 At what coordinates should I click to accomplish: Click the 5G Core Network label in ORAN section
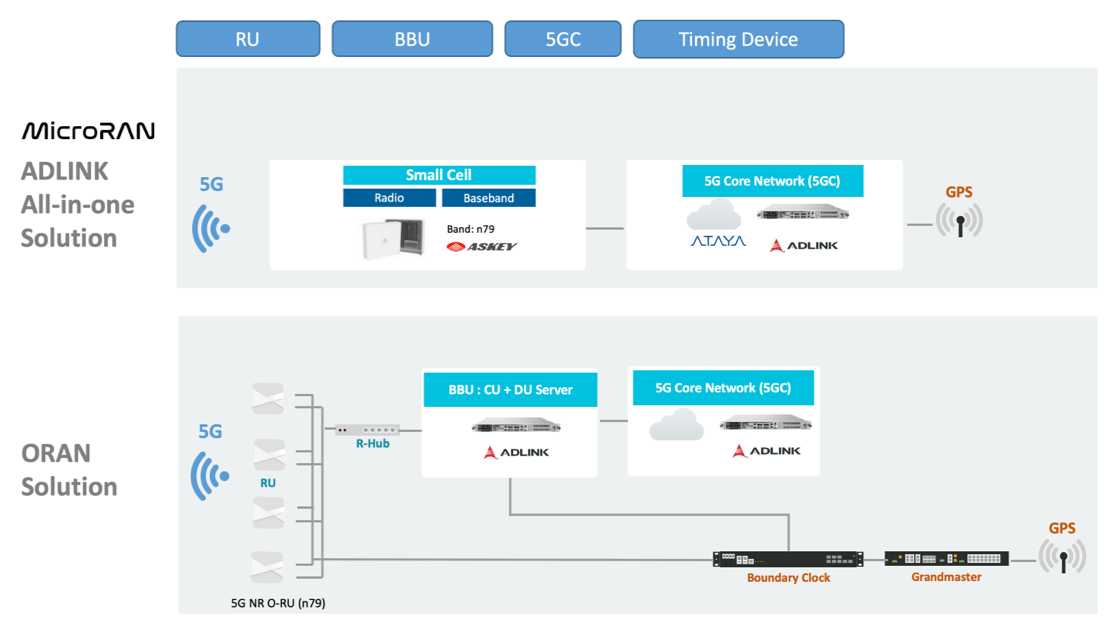point(724,388)
